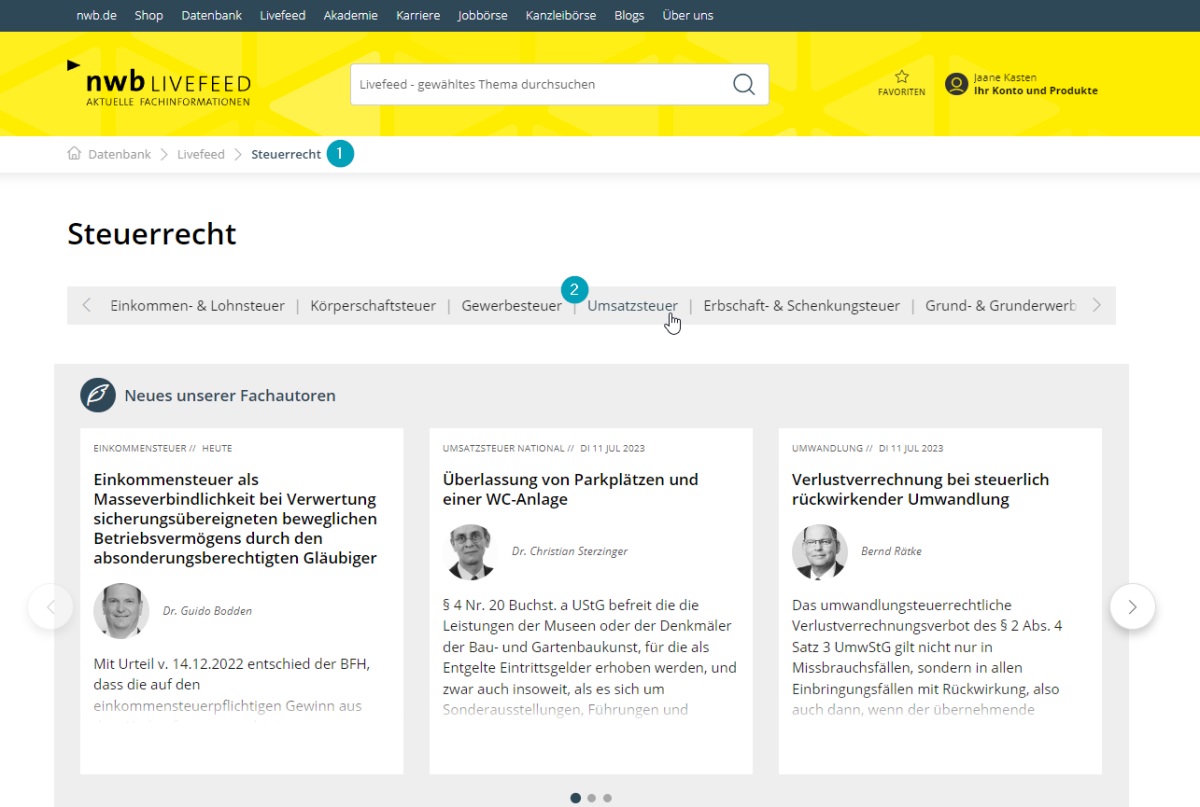Open article Überlassung von Parkplätzen
The height and width of the screenshot is (807, 1200).
[x=570, y=489]
